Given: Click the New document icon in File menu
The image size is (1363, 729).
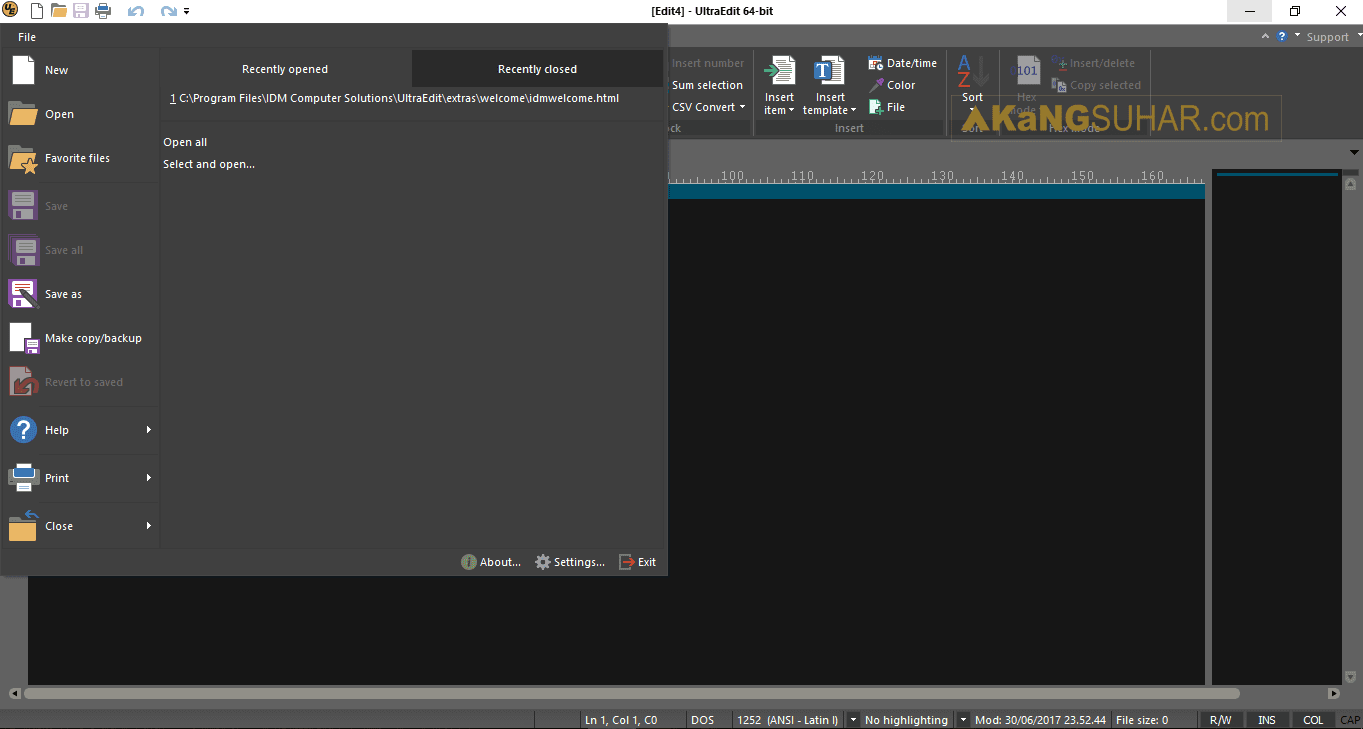Looking at the screenshot, I should (x=23, y=70).
